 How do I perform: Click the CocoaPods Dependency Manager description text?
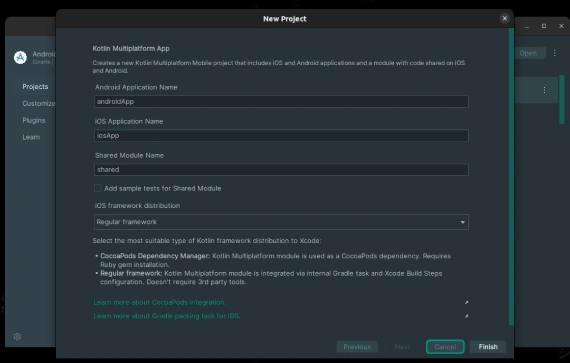(x=275, y=260)
